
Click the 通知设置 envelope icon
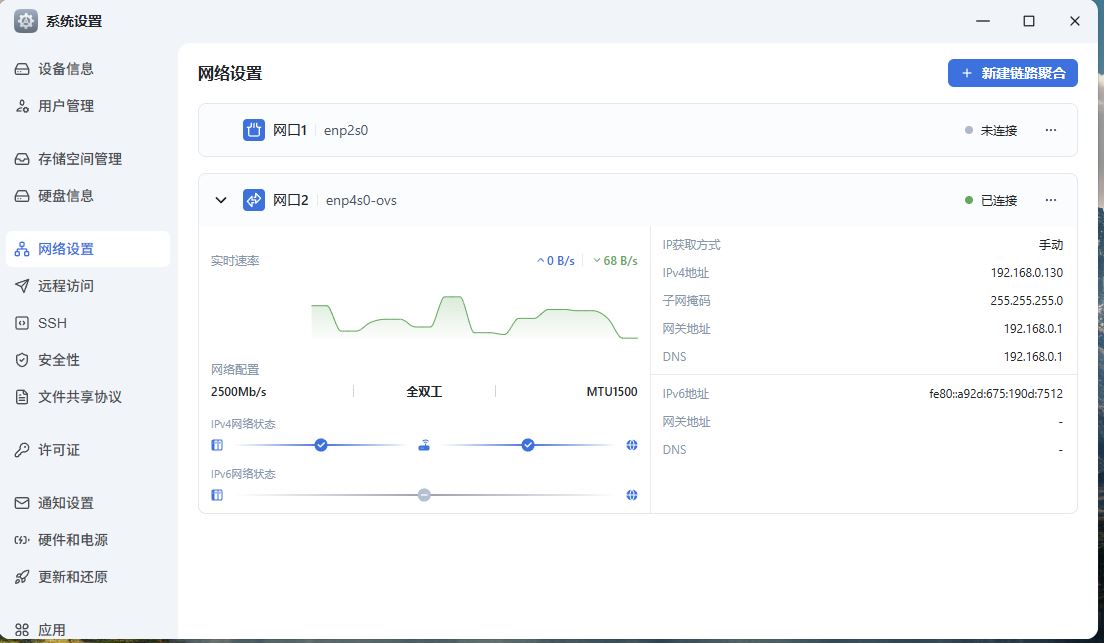22,503
